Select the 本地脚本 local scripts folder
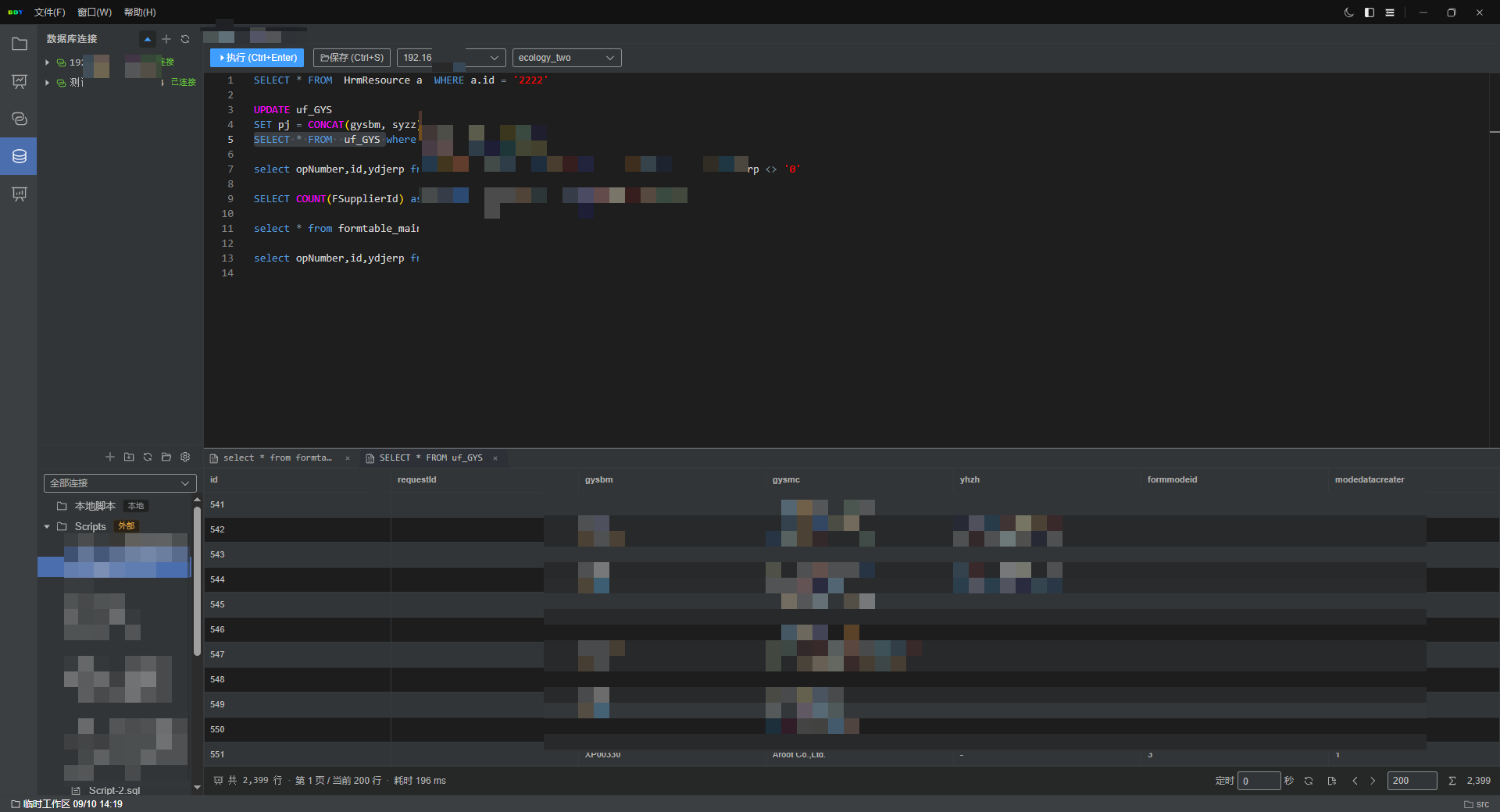 click(x=95, y=506)
